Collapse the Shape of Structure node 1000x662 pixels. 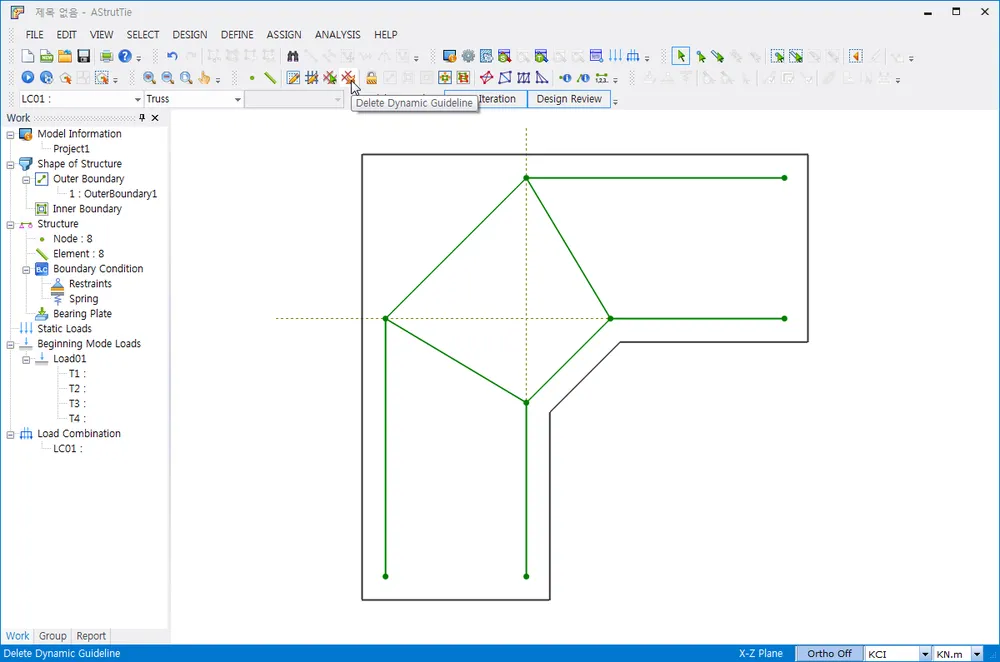[x=10, y=165]
